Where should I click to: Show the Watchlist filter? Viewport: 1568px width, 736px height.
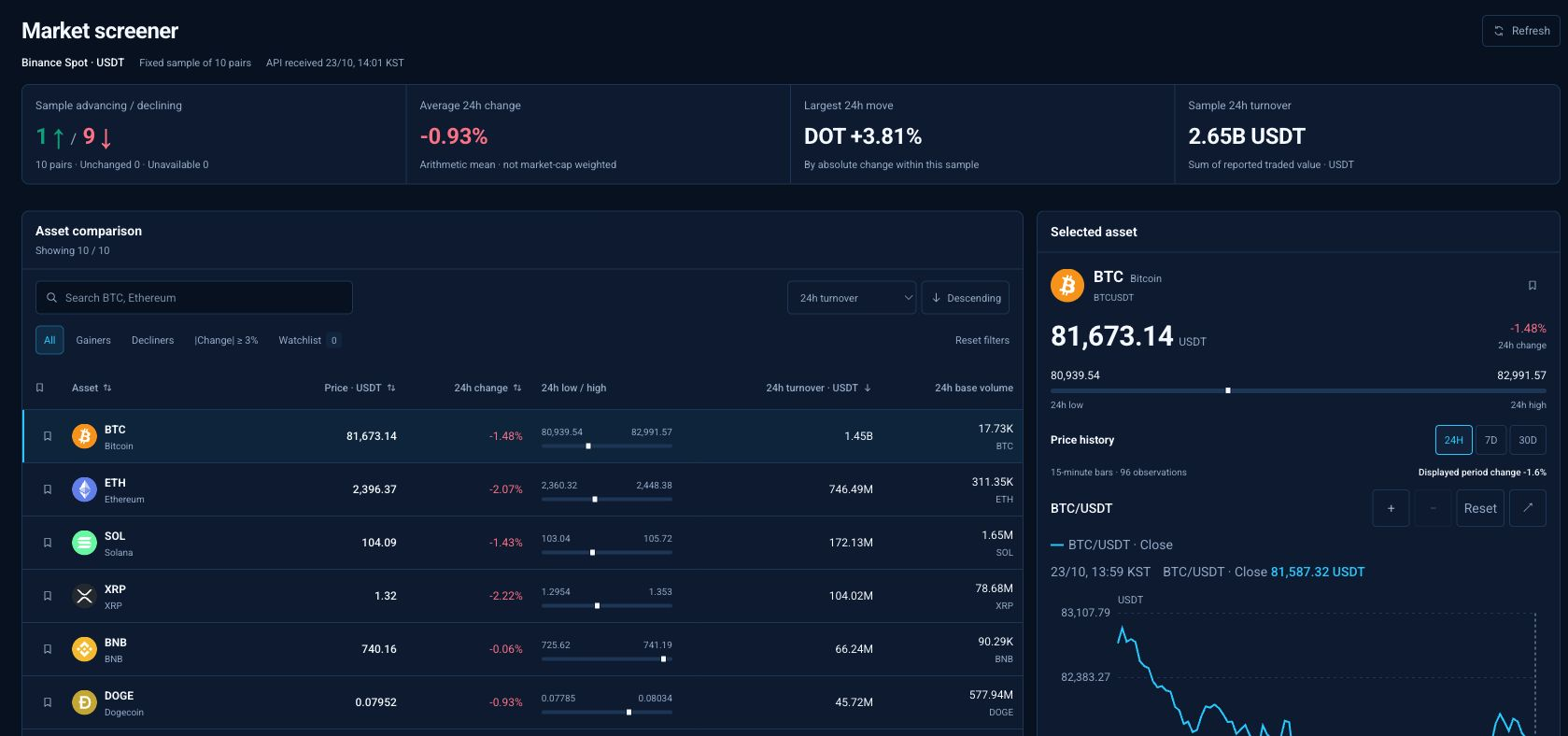tap(309, 340)
